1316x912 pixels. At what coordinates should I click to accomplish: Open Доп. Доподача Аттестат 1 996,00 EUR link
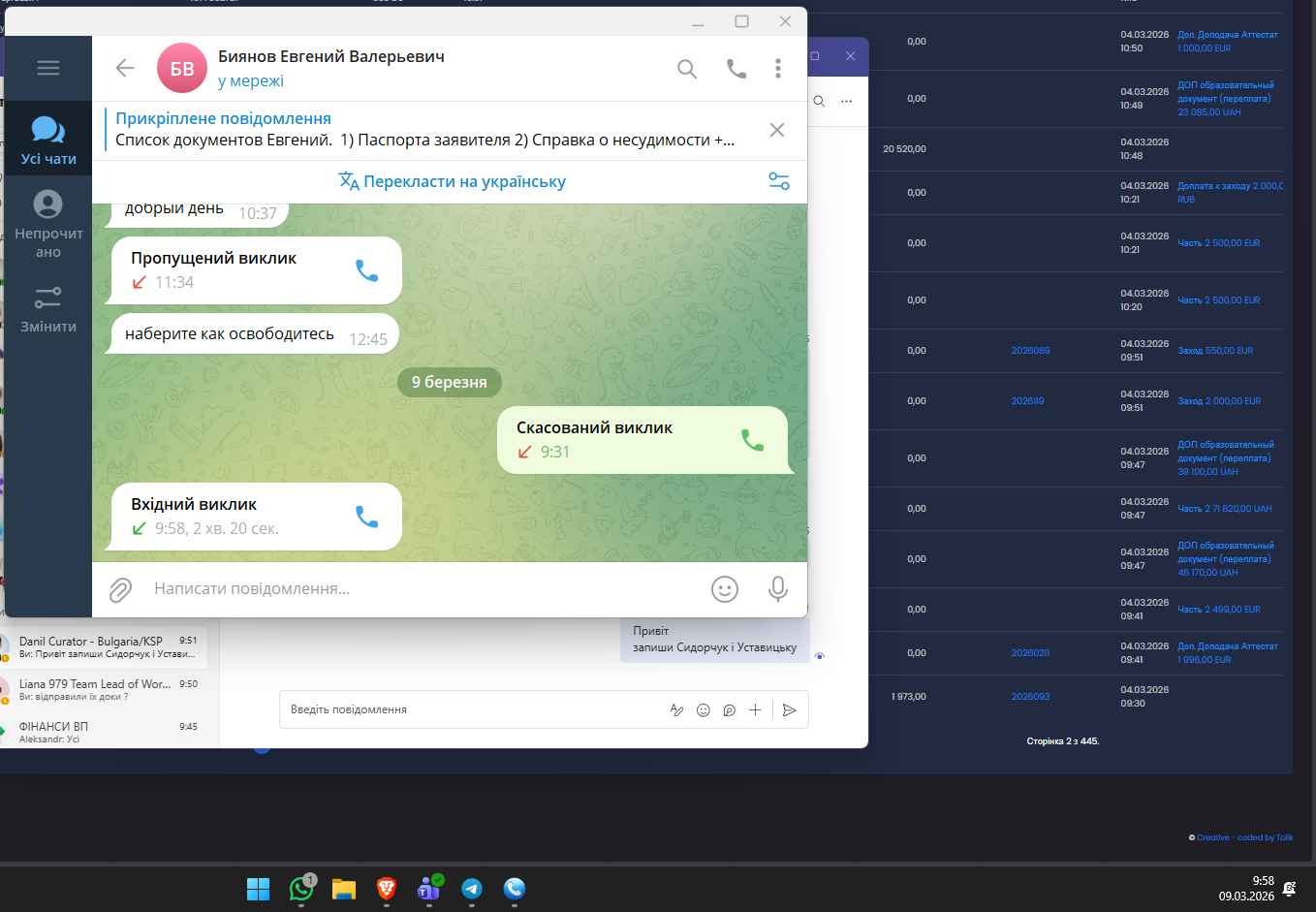point(1228,653)
